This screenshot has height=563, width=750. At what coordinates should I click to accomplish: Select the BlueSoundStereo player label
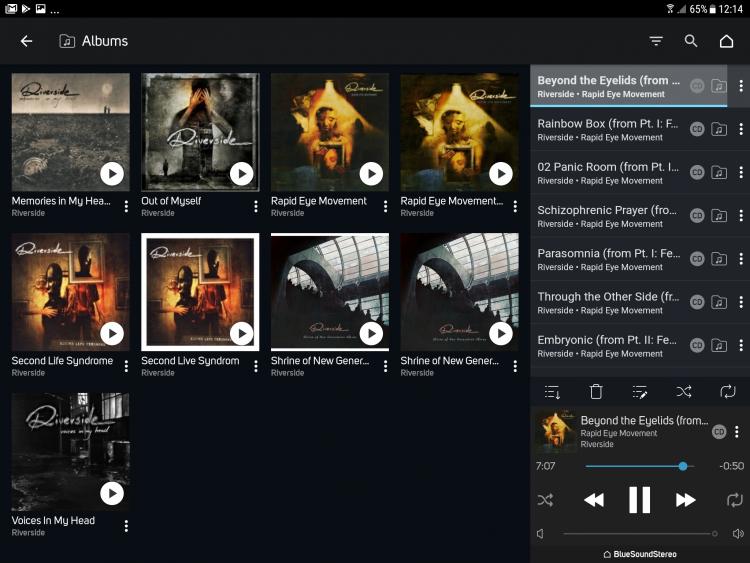640,554
